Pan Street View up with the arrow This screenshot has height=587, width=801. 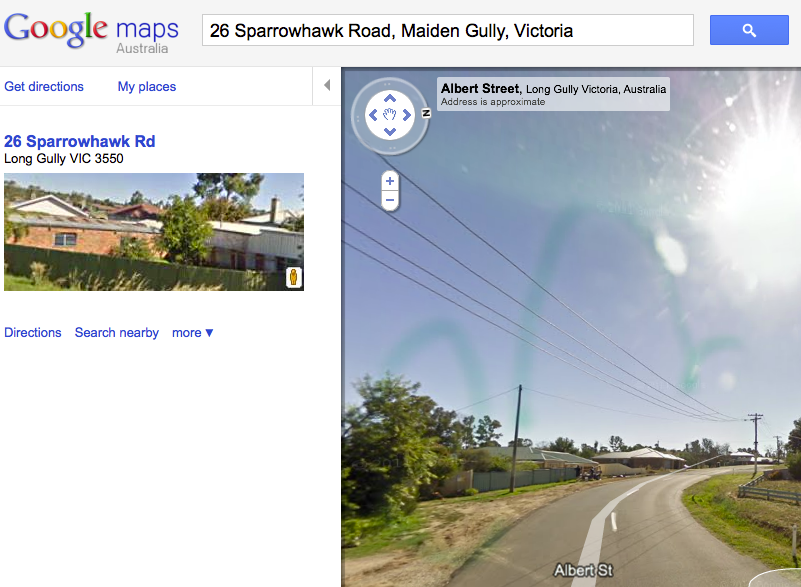tap(390, 98)
